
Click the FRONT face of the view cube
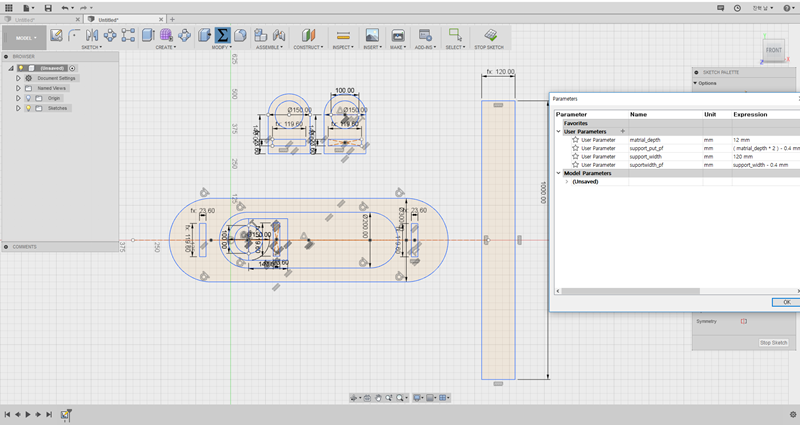click(774, 50)
